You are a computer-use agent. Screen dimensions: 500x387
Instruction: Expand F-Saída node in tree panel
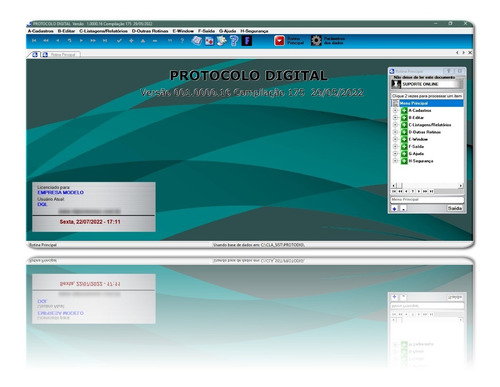pos(395,147)
